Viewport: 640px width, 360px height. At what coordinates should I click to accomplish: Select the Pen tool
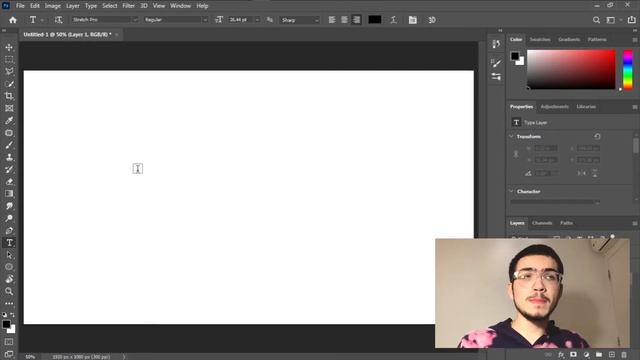click(9, 231)
